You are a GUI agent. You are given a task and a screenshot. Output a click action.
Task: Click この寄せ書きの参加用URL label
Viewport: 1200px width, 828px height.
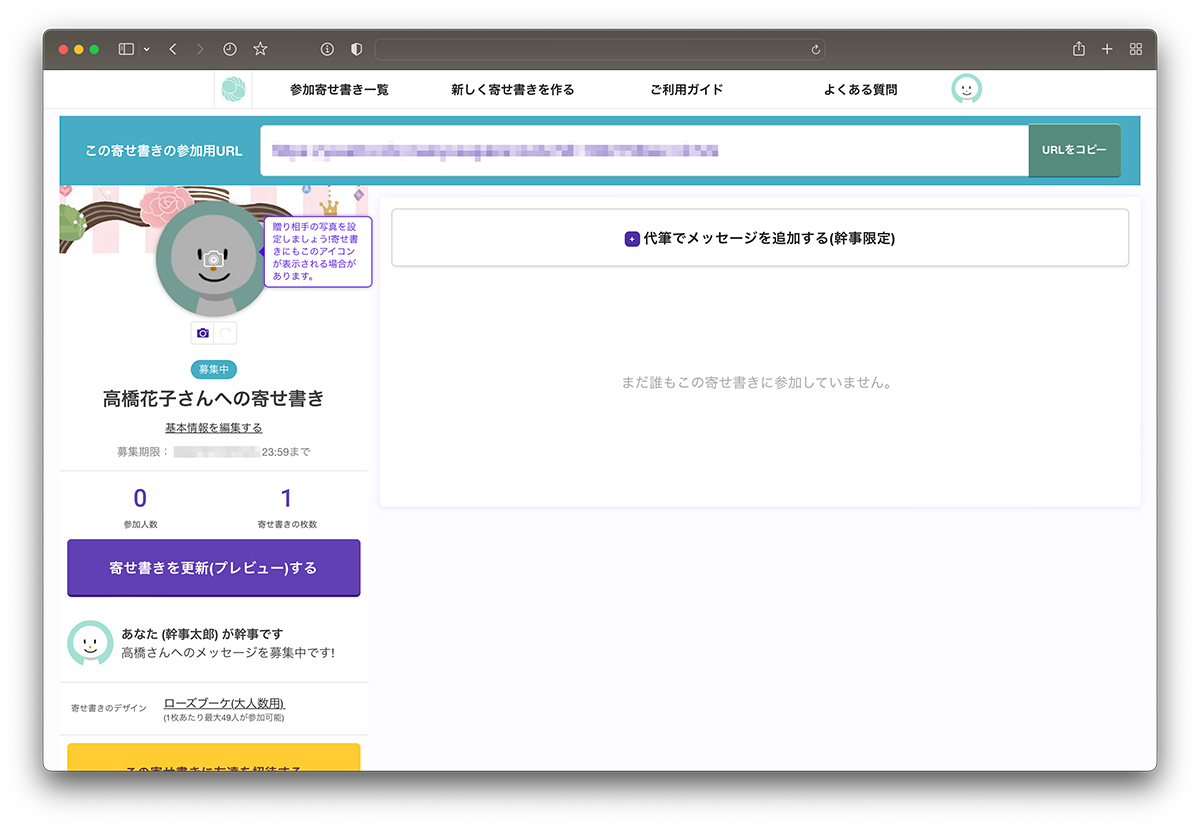coord(164,151)
